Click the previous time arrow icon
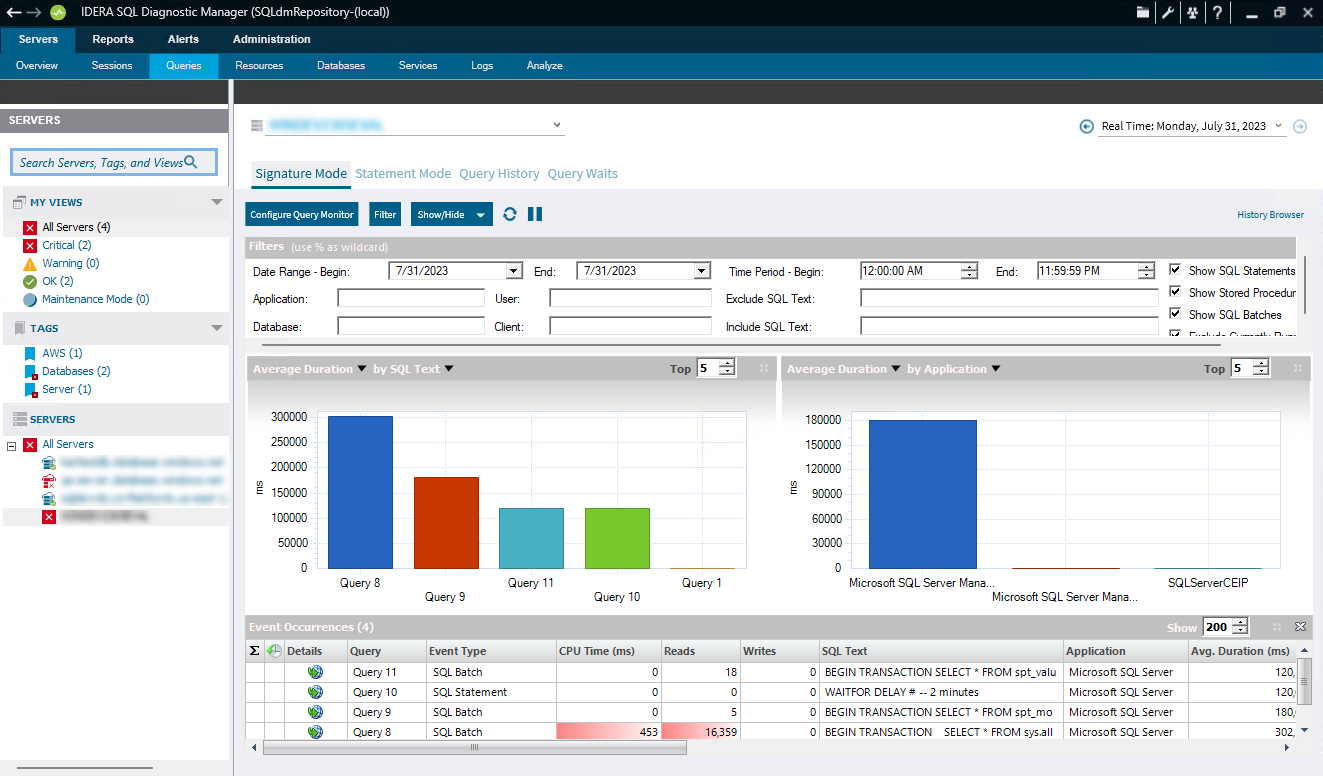This screenshot has width=1323, height=776. coord(1086,126)
